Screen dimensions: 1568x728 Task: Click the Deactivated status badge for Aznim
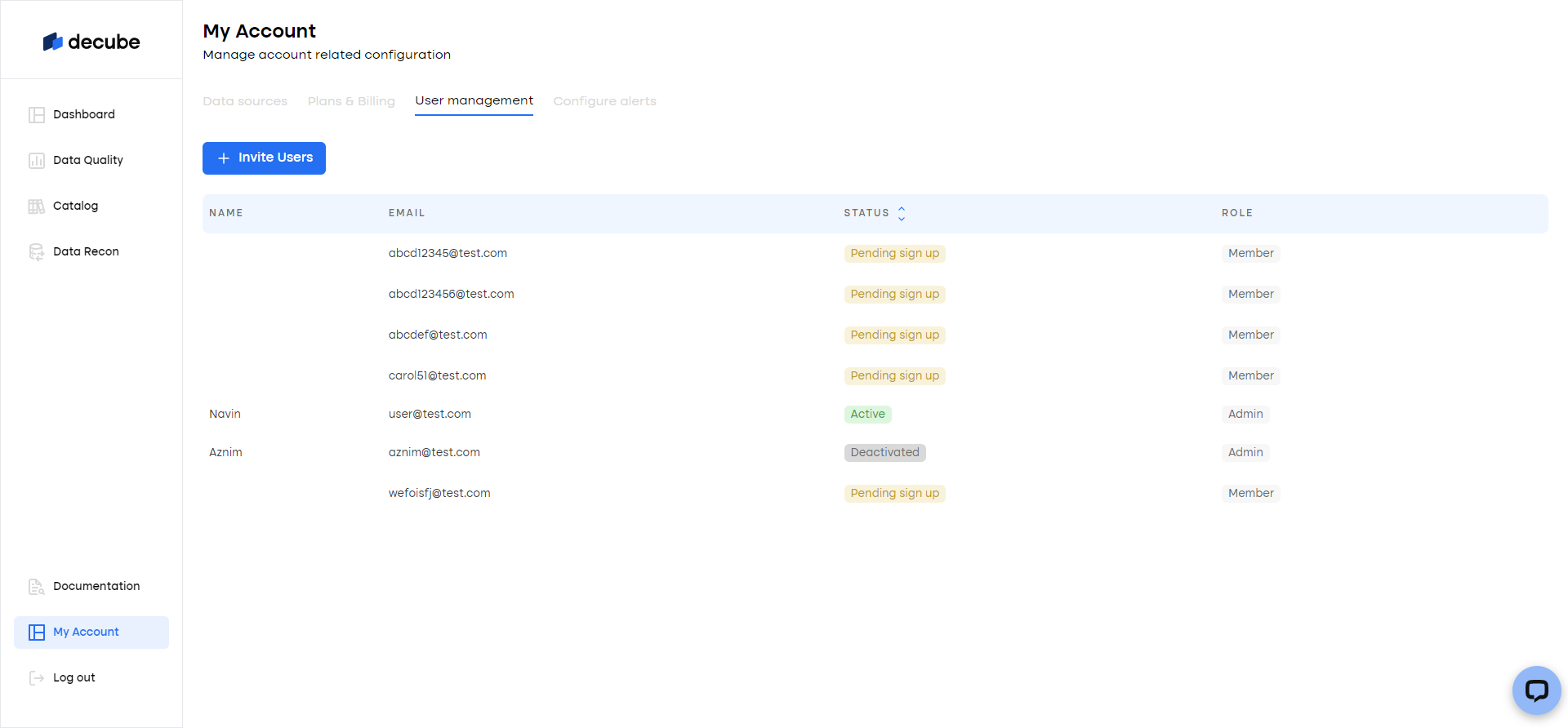[884, 453]
